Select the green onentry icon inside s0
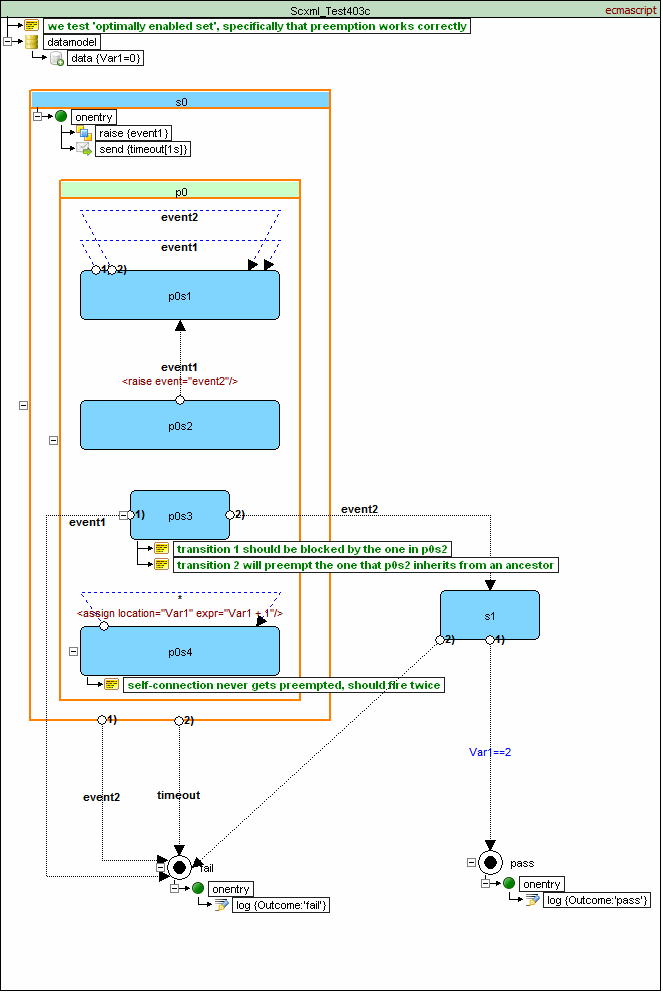Viewport: 663px width, 993px height. pyautogui.click(x=61, y=117)
